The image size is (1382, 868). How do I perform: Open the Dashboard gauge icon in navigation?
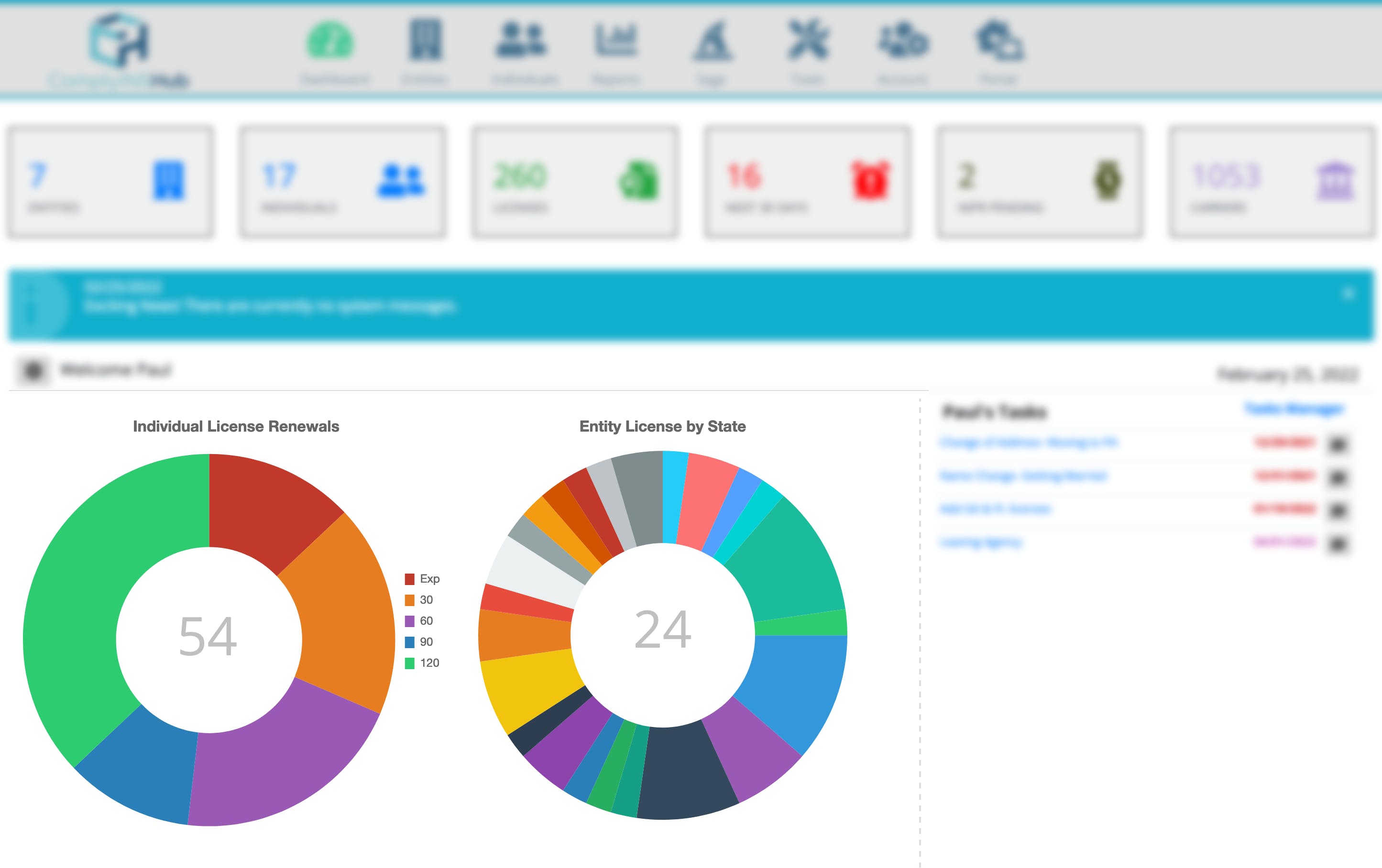pyautogui.click(x=330, y=41)
